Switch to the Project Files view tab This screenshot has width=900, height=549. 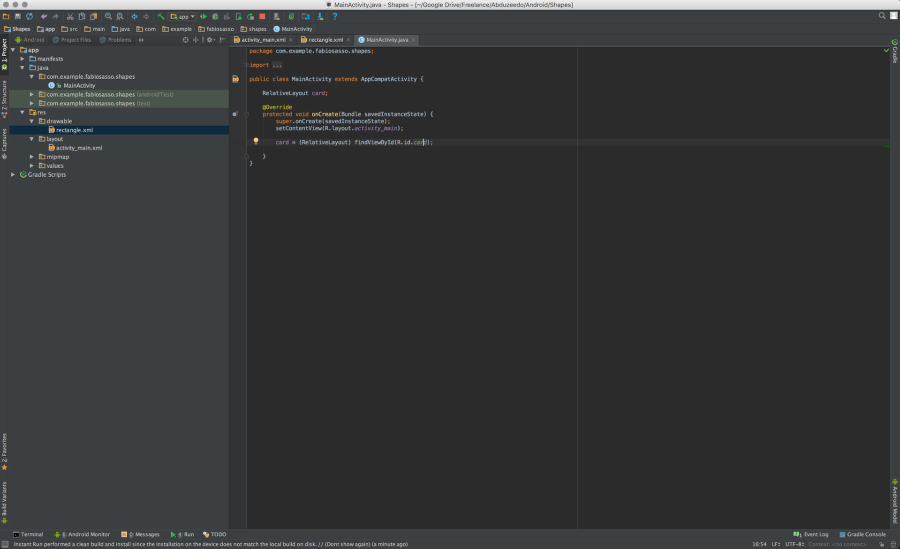tap(72, 40)
